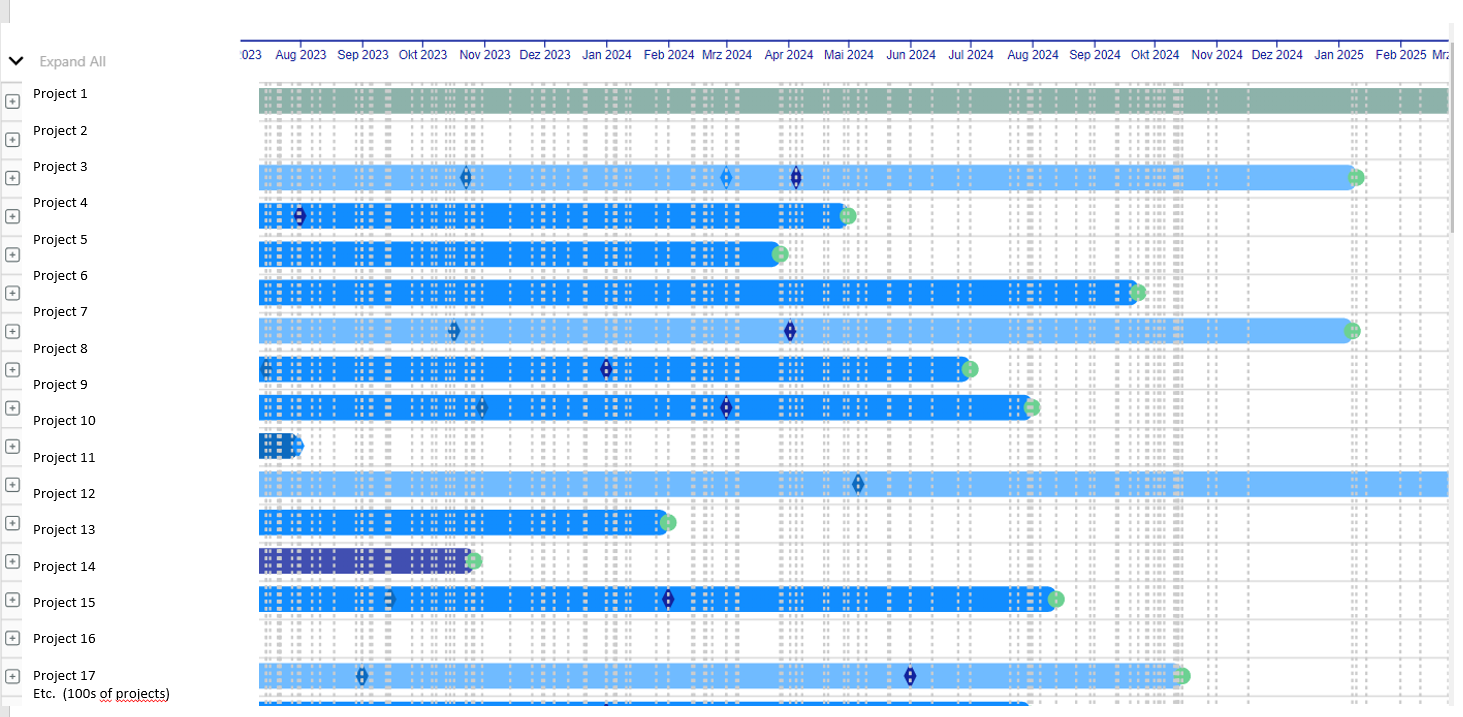
Task: Select the Project 12 label
Action: [64, 494]
